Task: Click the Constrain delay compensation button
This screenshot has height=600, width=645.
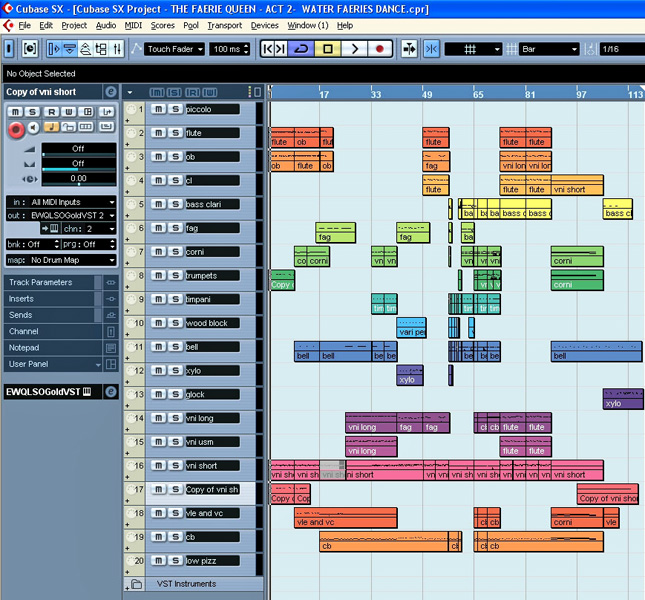Action: pyautogui.click(x=30, y=49)
